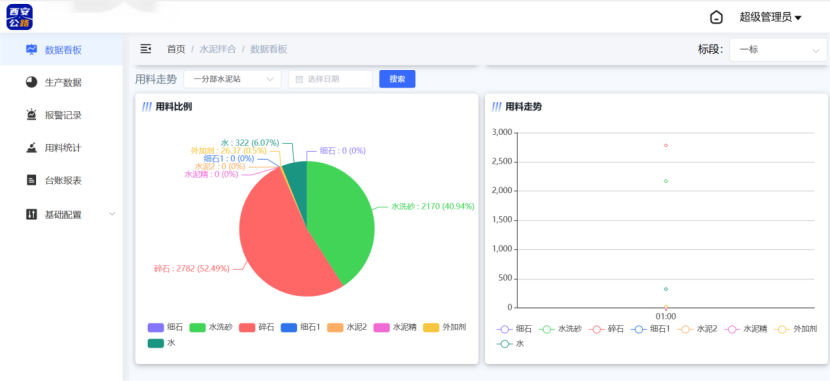Open the home icon in header
830x381 pixels.
point(716,17)
